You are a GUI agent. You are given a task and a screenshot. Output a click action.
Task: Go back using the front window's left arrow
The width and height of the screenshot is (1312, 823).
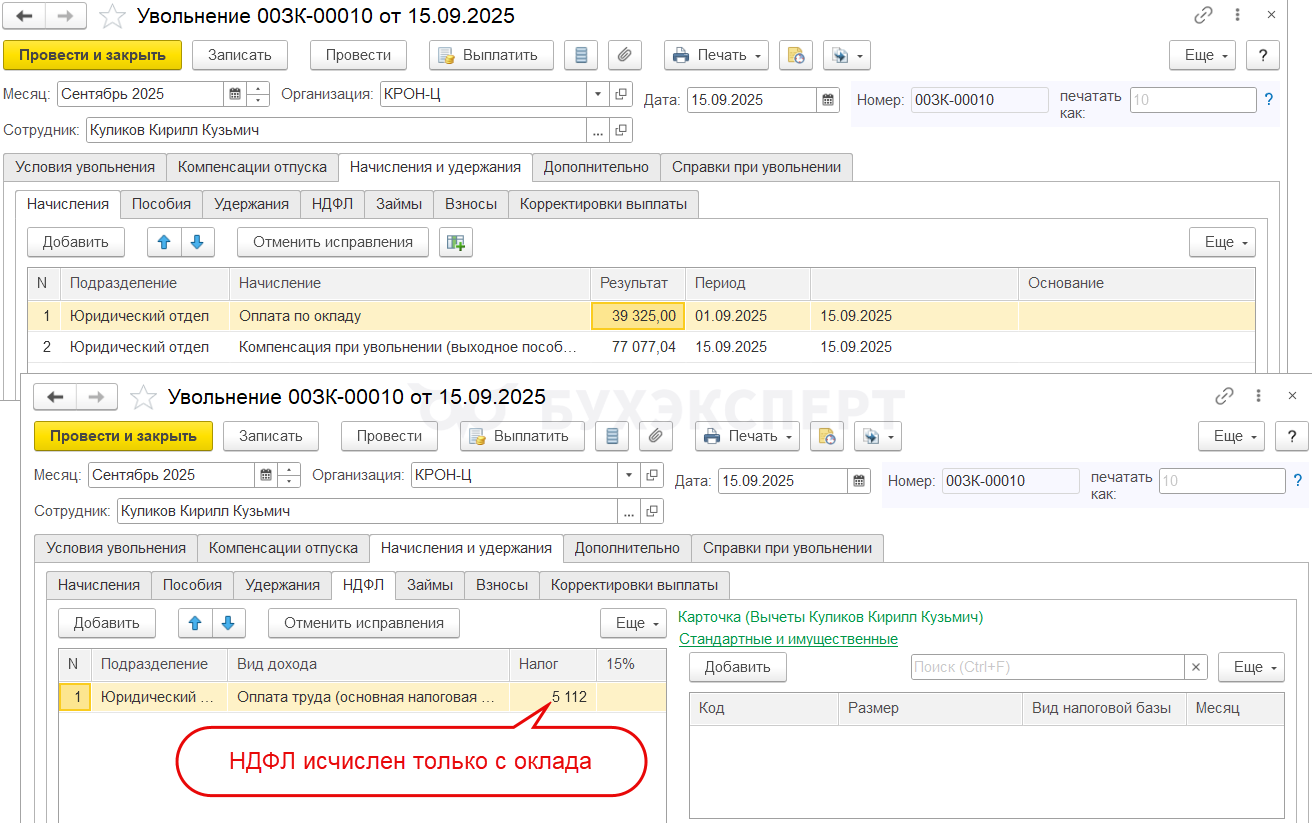(55, 397)
